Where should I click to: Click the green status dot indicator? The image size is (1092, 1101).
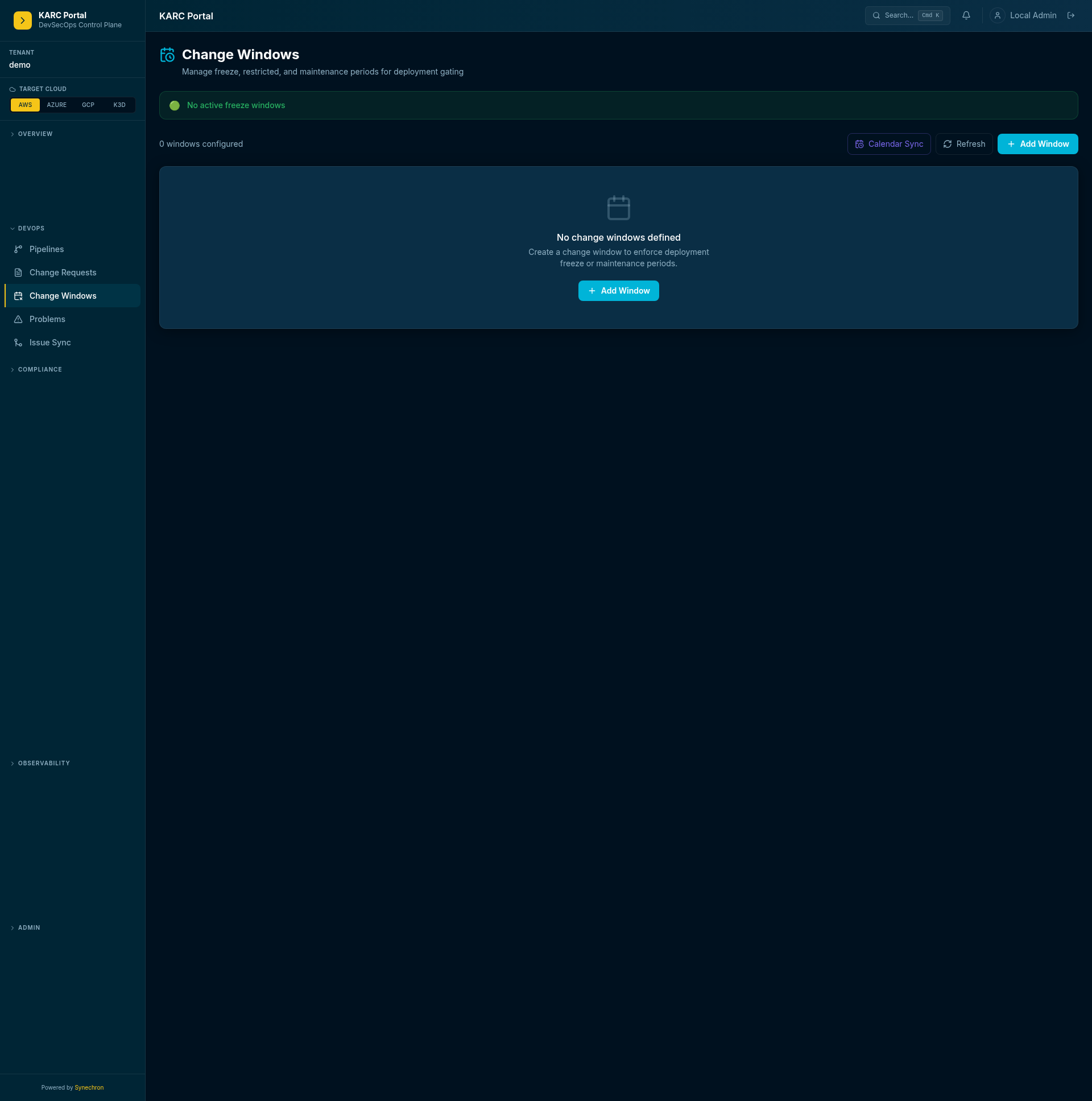(x=175, y=105)
